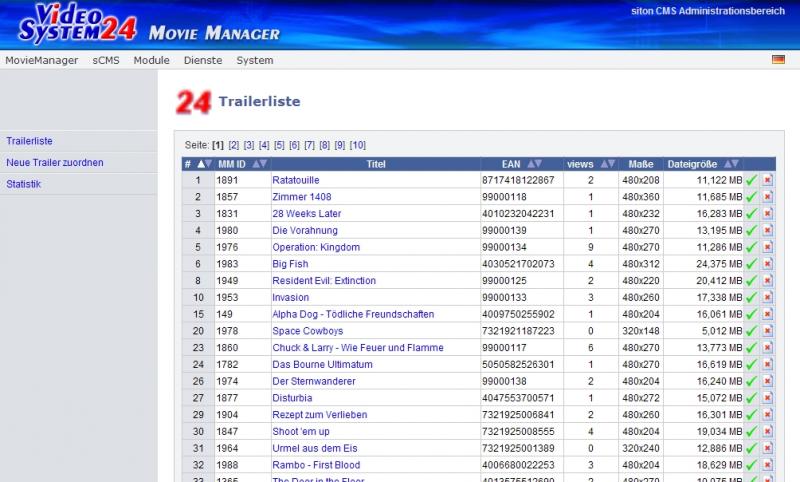Click the green check for Space Cowboys
Screen dimensions: 800x482
pos(752,331)
